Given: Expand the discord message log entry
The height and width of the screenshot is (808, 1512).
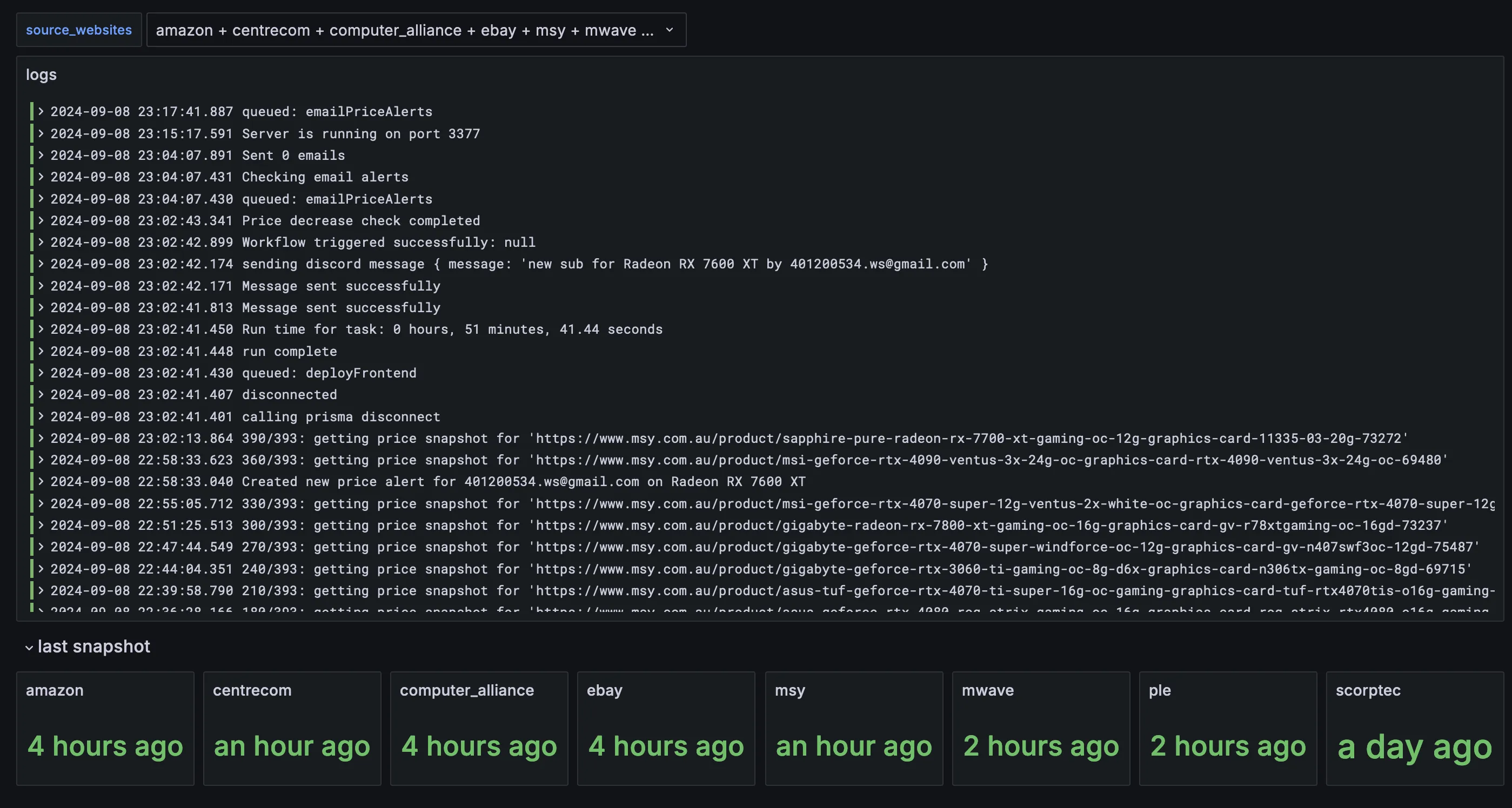Looking at the screenshot, I should pos(41,264).
